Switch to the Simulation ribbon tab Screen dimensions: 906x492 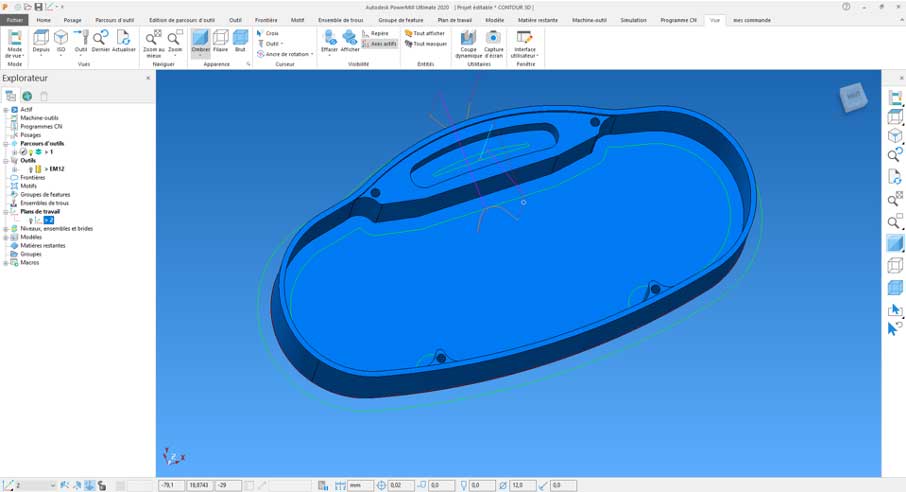(x=633, y=20)
